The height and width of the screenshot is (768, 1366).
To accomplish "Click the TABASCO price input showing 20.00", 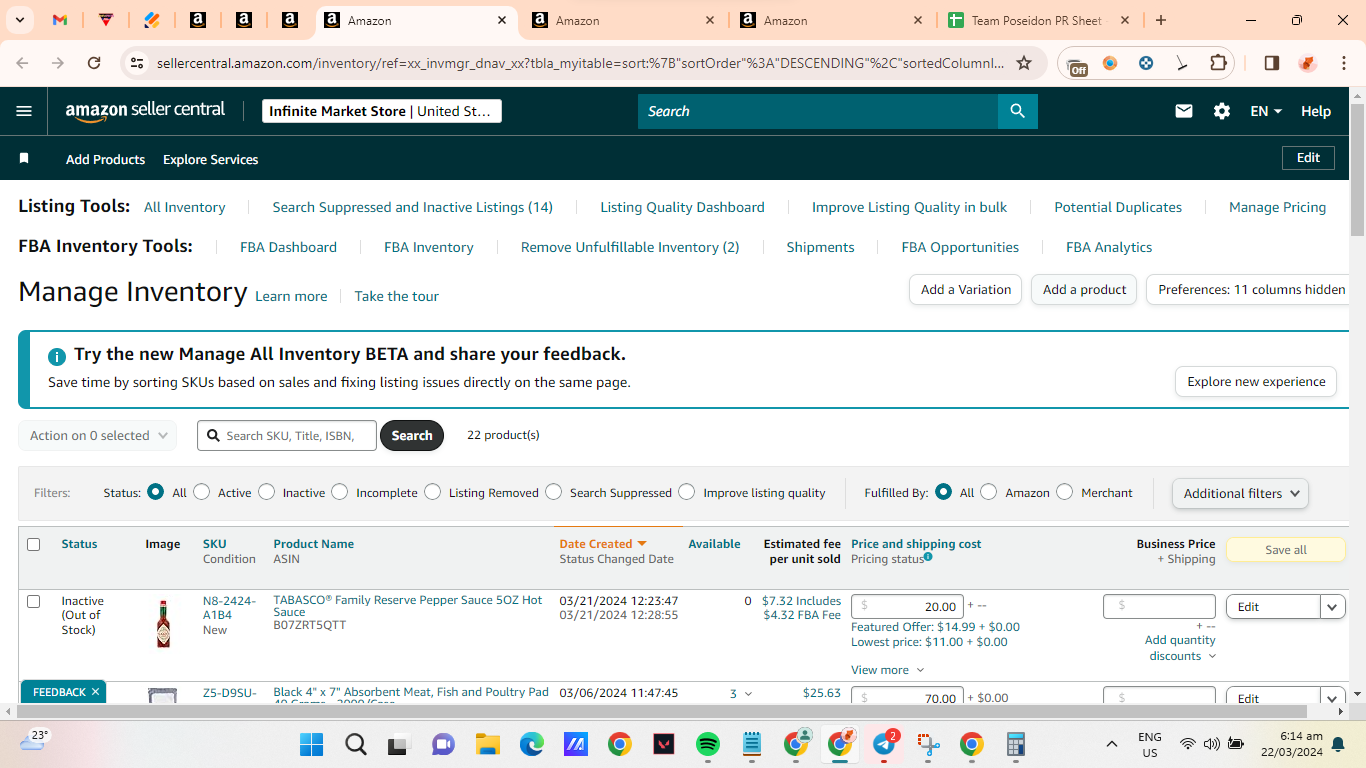I will point(907,606).
